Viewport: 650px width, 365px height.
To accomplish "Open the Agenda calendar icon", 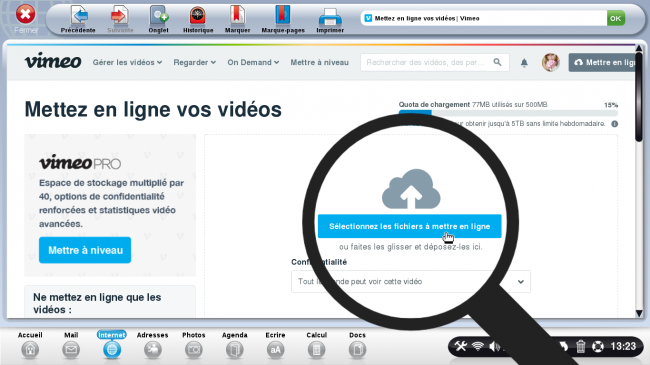I will click(x=235, y=350).
